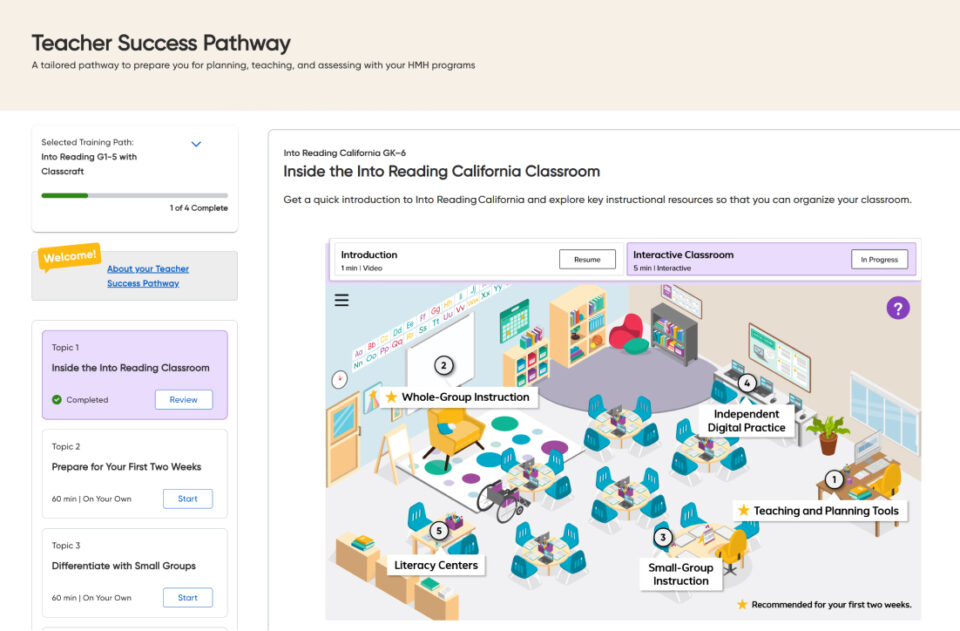Click the green Completed checkmark icon
This screenshot has width=960, height=631.
(x=57, y=400)
